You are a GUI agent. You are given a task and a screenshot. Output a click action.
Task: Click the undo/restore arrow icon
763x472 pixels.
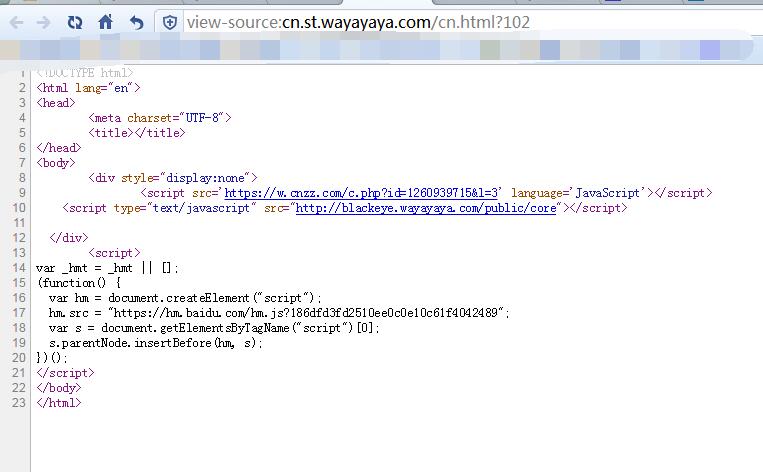(137, 22)
